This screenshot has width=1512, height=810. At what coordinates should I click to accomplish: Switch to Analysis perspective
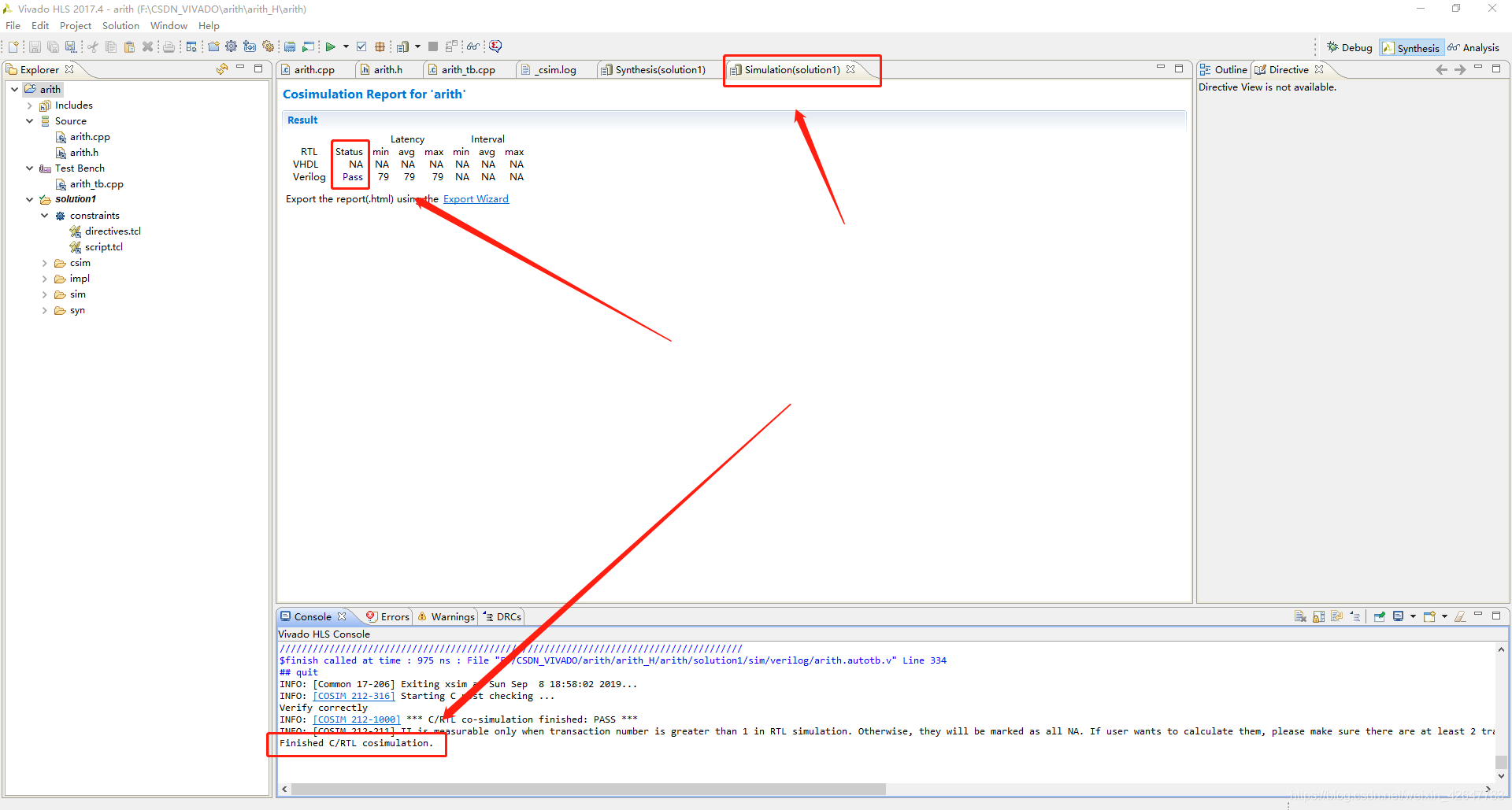[1473, 48]
